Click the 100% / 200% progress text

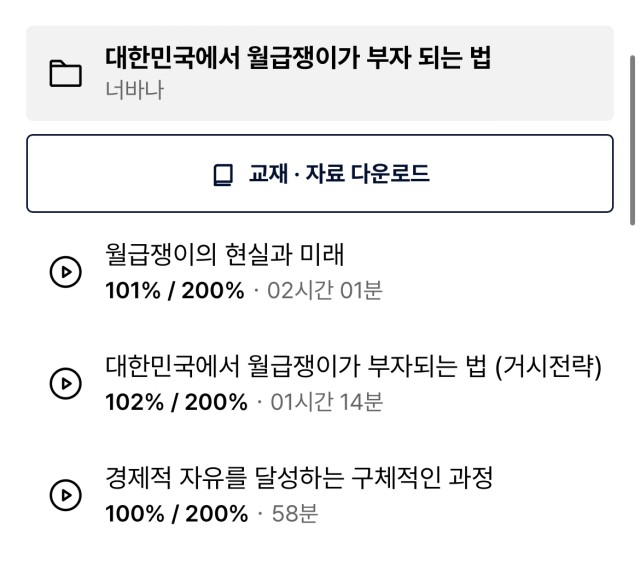pos(177,514)
